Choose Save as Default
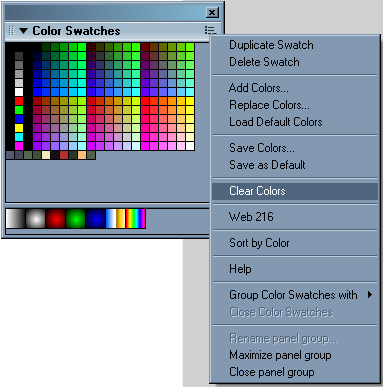The width and height of the screenshot is (383, 387). coord(267,165)
